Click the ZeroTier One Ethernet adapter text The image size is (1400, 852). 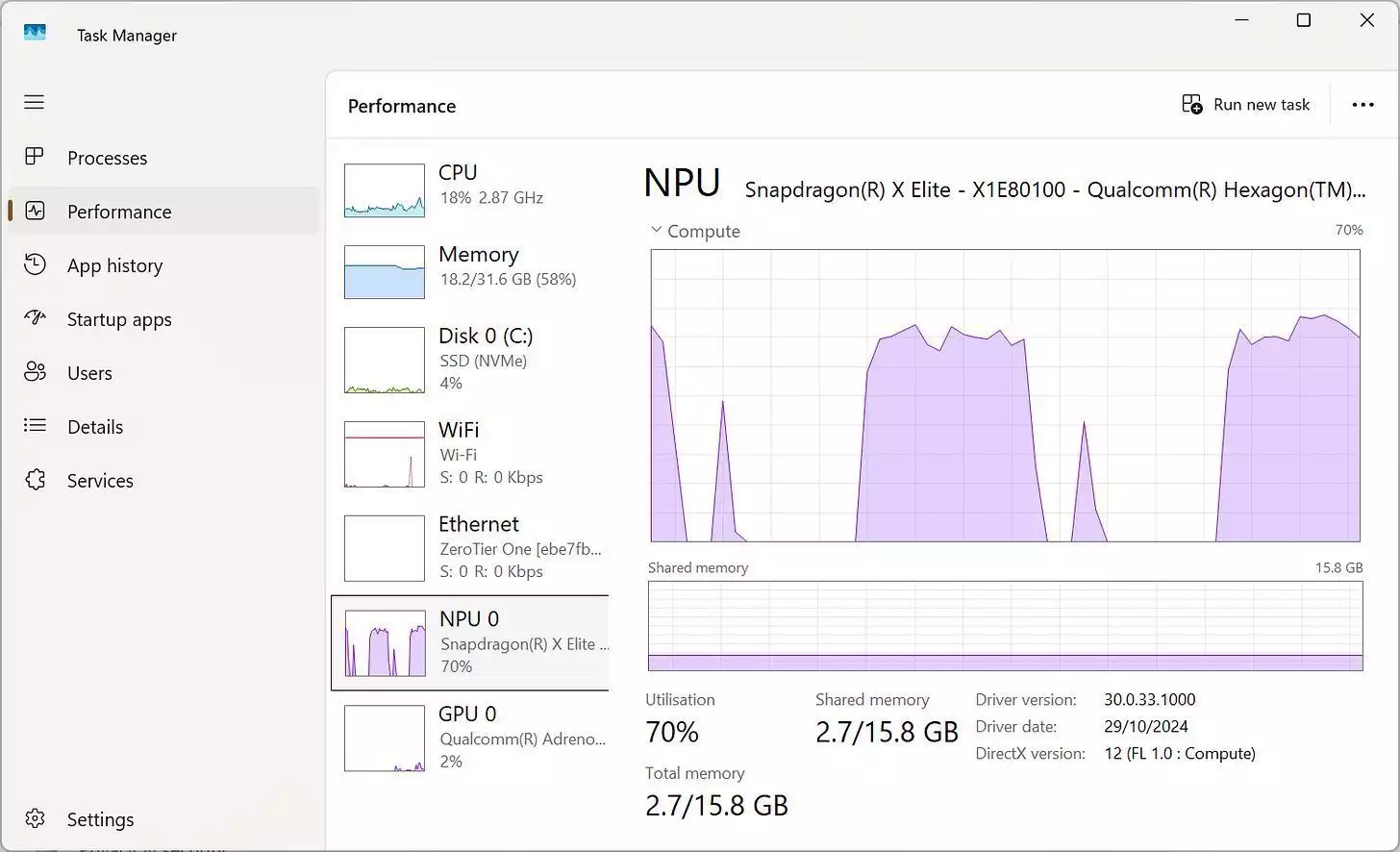pyautogui.click(x=521, y=549)
